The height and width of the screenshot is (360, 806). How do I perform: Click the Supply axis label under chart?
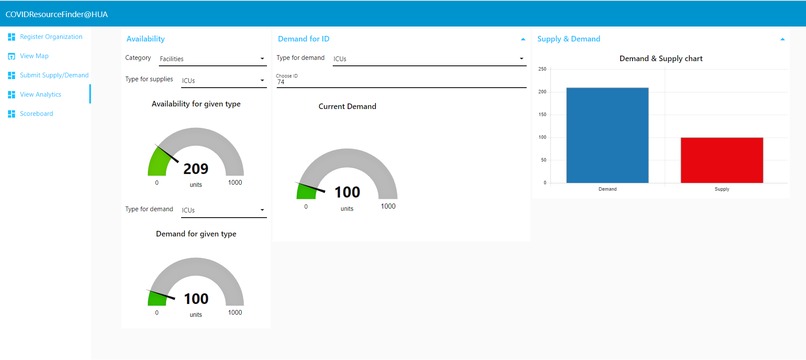pos(722,189)
